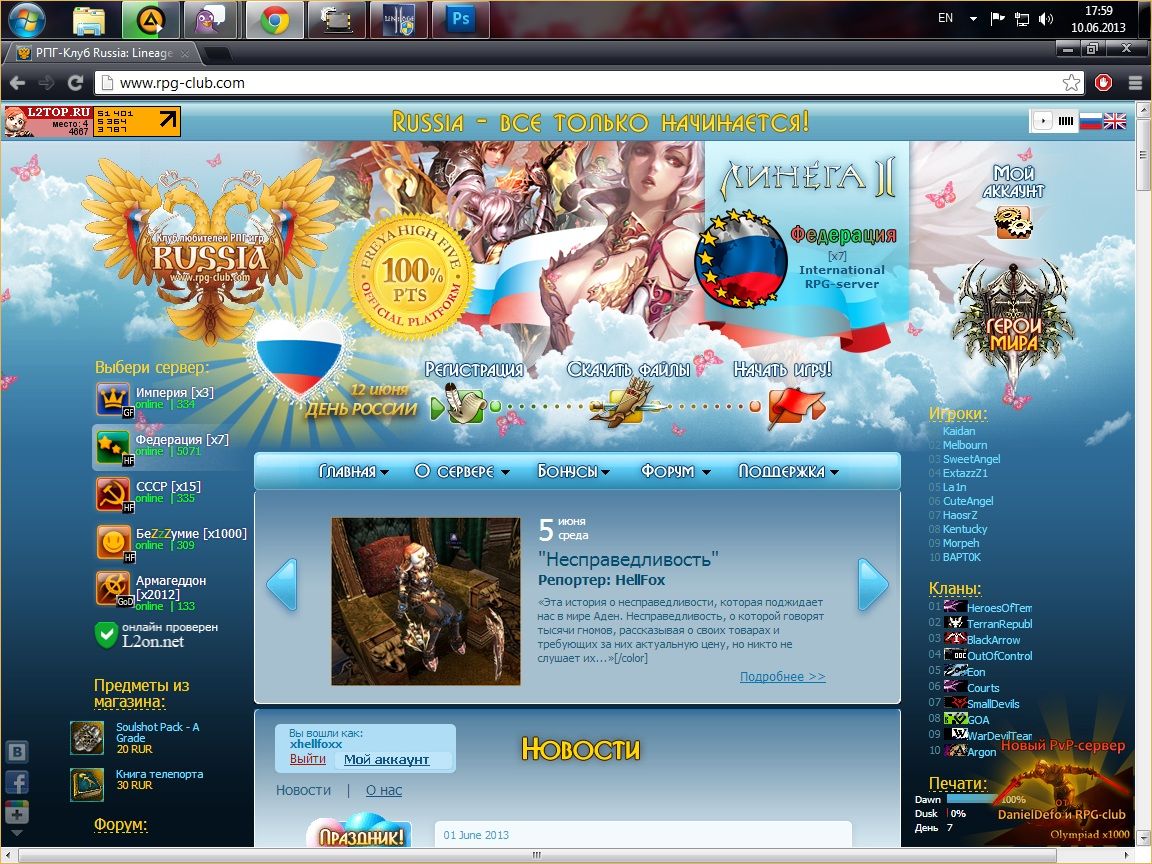
Task: Click the Книга телепорта item icon
Action: pos(87,785)
